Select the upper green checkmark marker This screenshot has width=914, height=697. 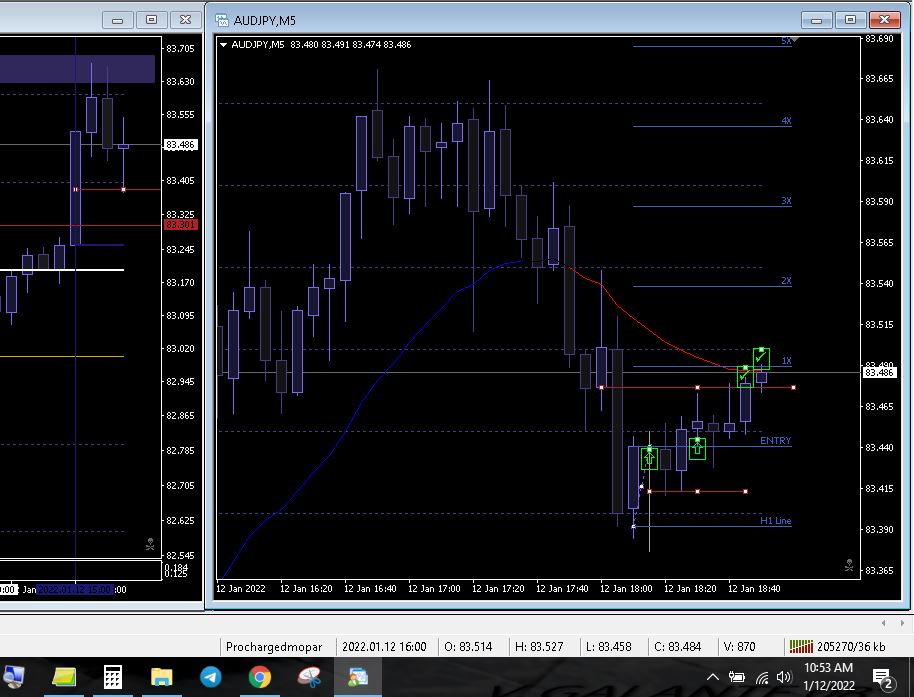pyautogui.click(x=761, y=357)
